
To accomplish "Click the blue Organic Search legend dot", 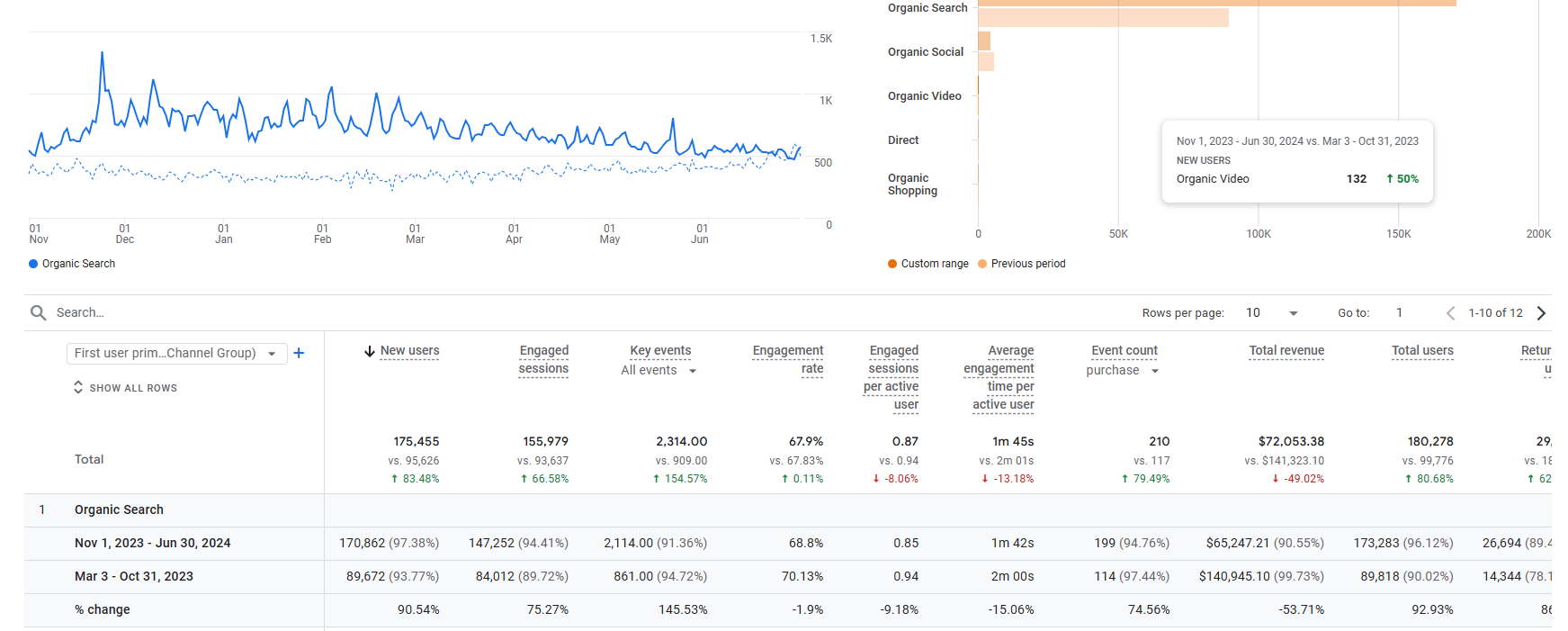I will pos(33,264).
